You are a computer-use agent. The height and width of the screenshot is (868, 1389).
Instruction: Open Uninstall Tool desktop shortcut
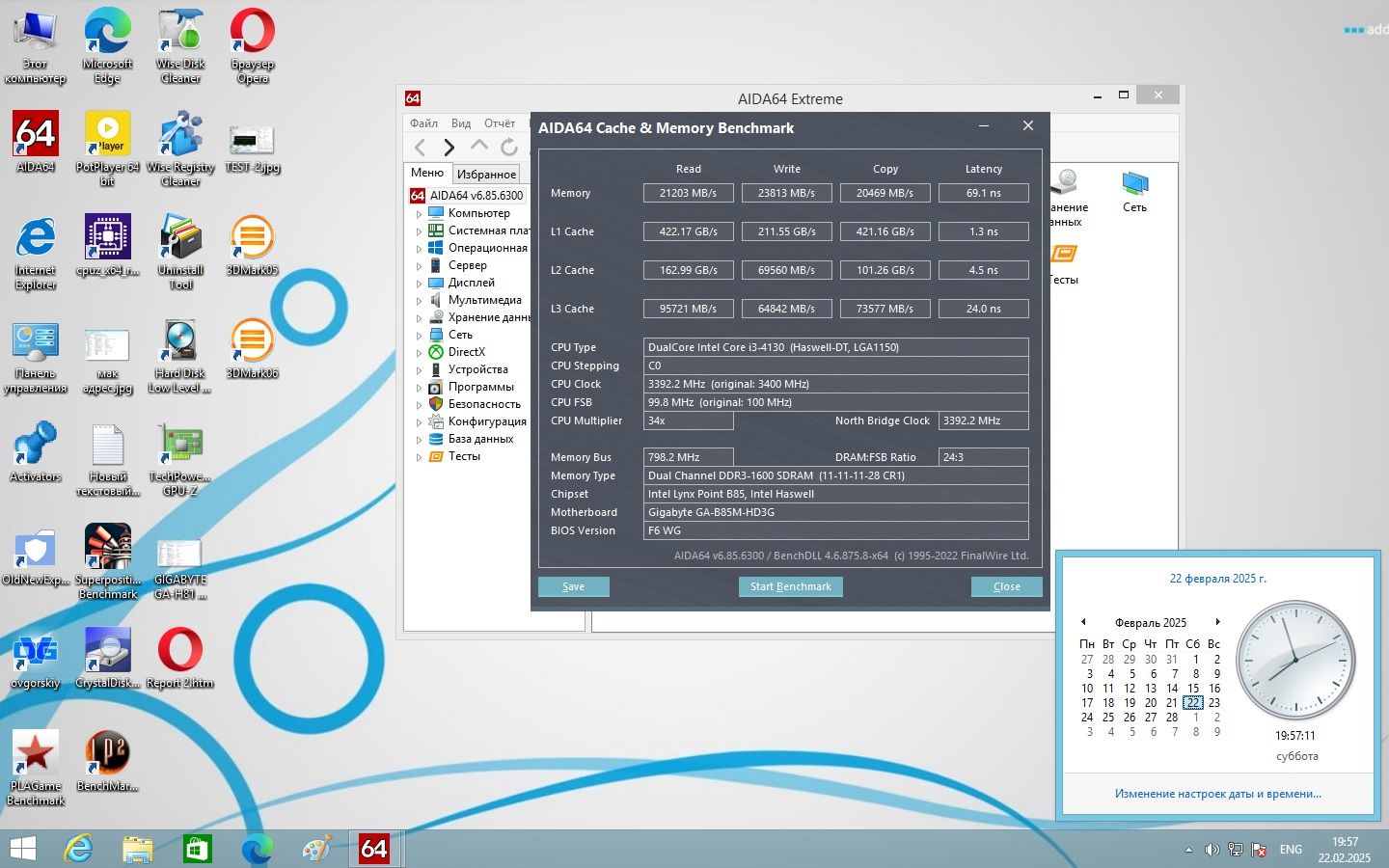tap(180, 251)
